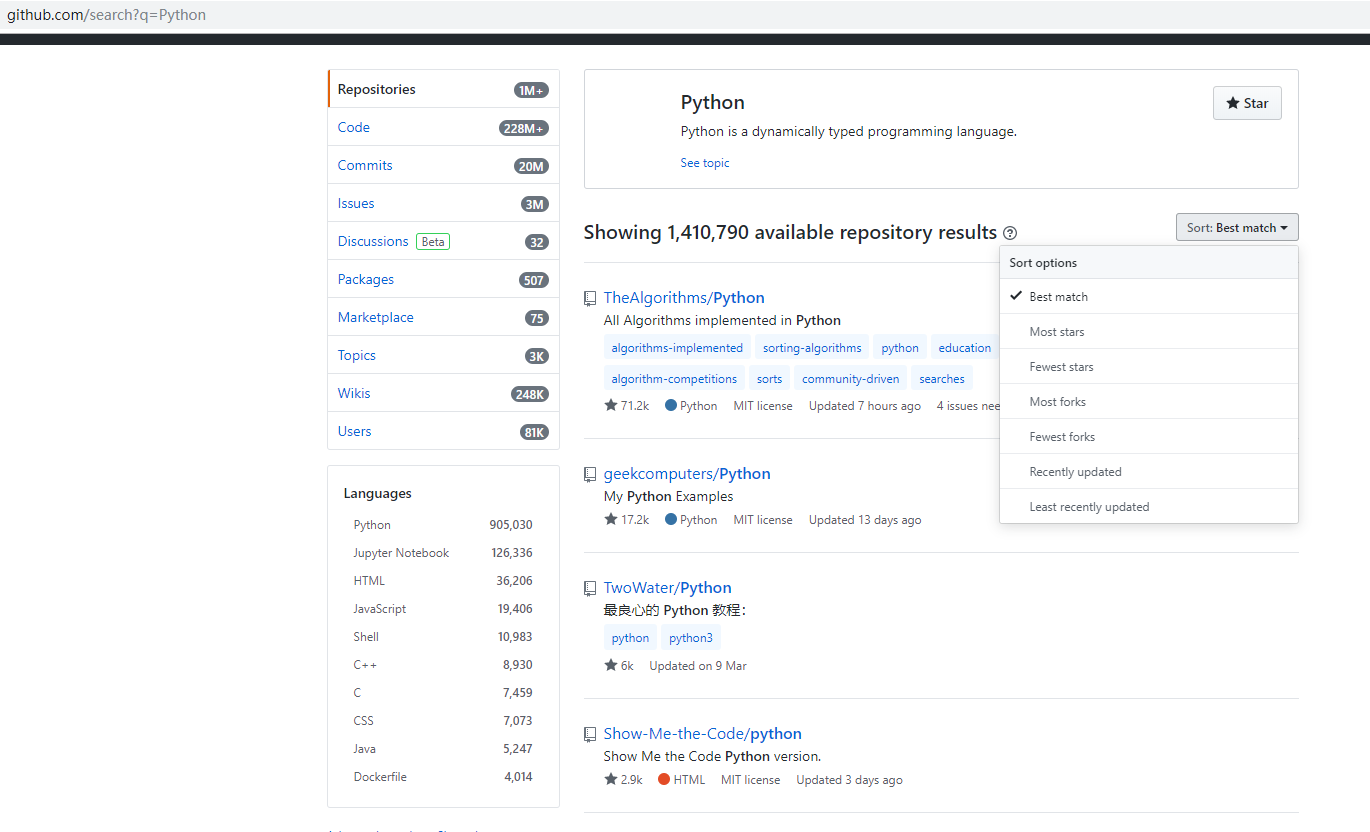Open TheAlgorithms/Python repository
Image resolution: width=1370 pixels, height=832 pixels.
[x=684, y=298]
